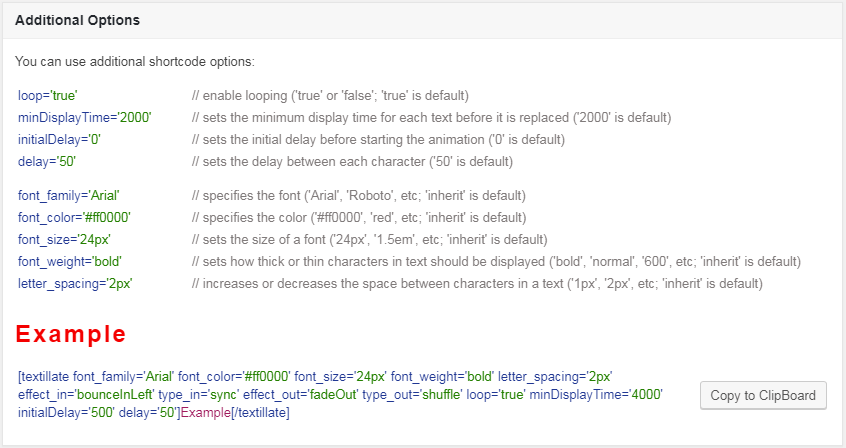Click the specifies the color comment
Image resolution: width=846 pixels, height=448 pixels.
pyautogui.click(x=358, y=217)
